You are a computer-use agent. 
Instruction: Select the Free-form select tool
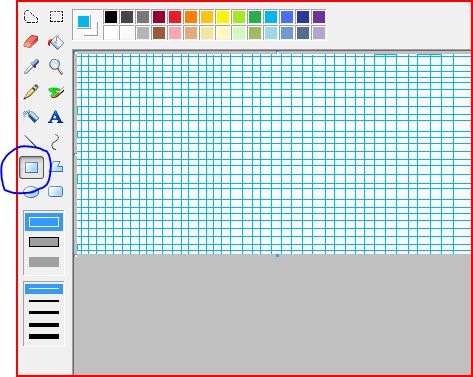click(x=31, y=17)
